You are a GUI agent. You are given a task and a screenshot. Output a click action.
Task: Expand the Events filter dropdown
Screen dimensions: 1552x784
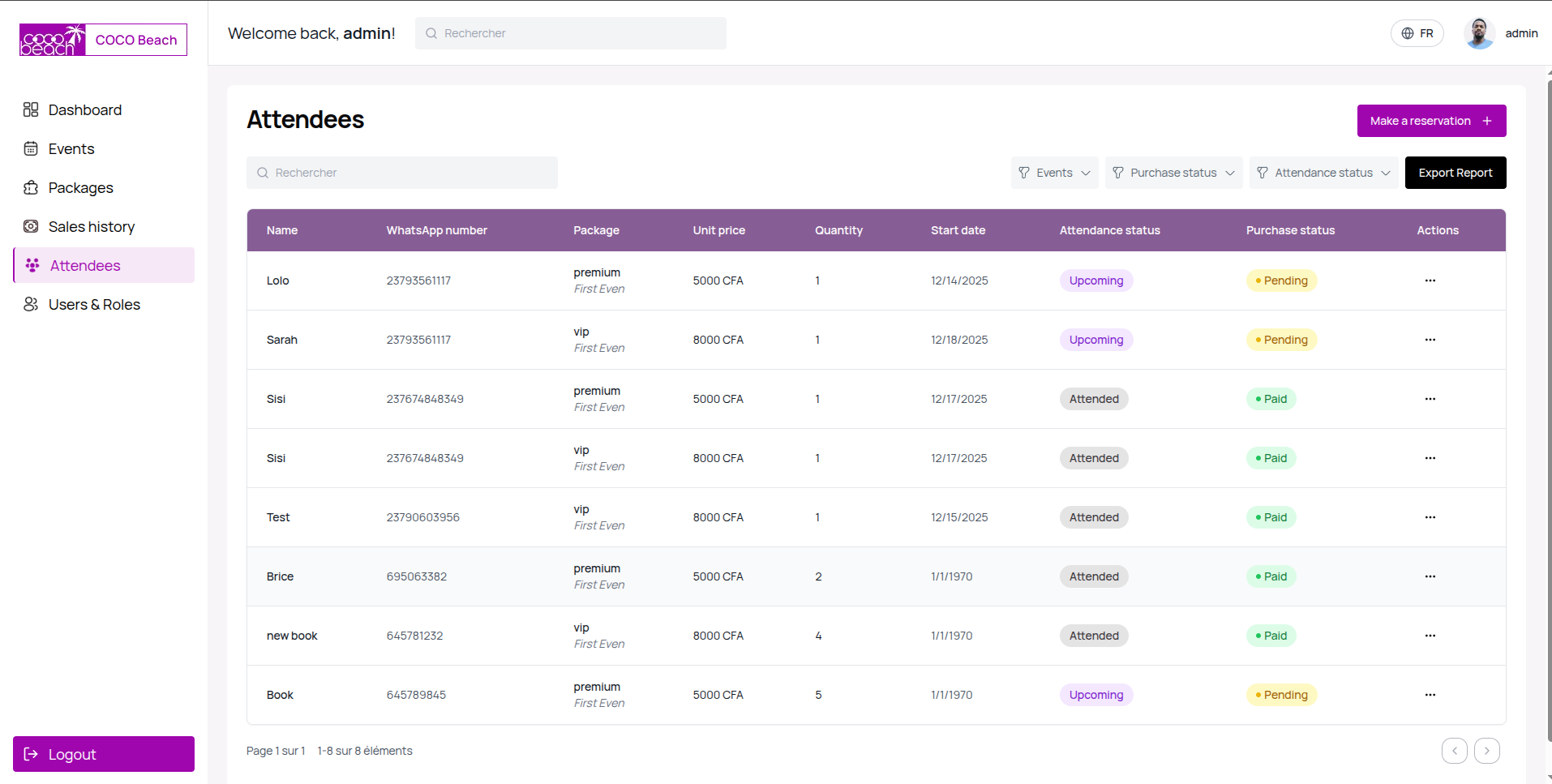[1054, 173]
